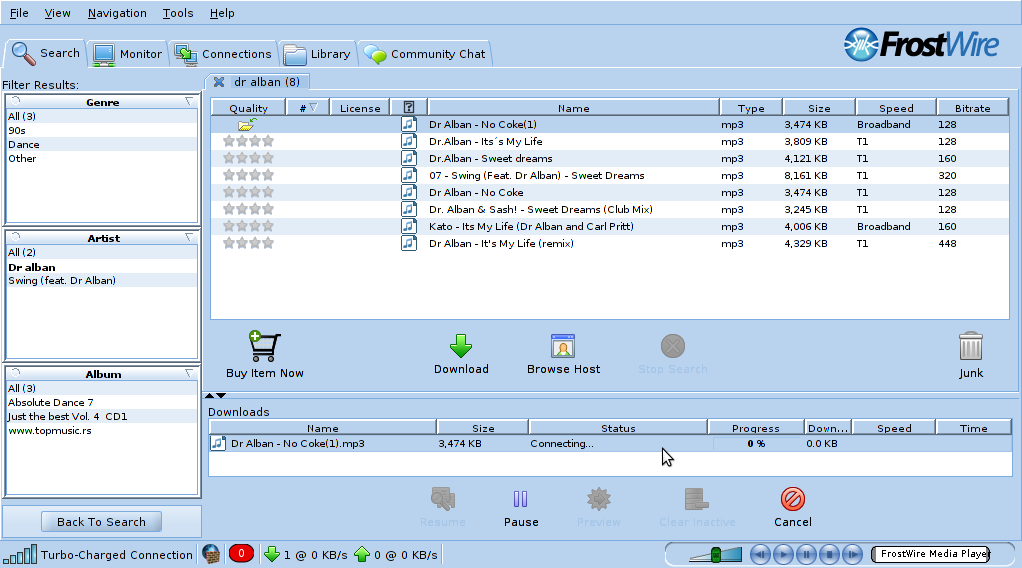Filter genre by 90s

click(101, 130)
